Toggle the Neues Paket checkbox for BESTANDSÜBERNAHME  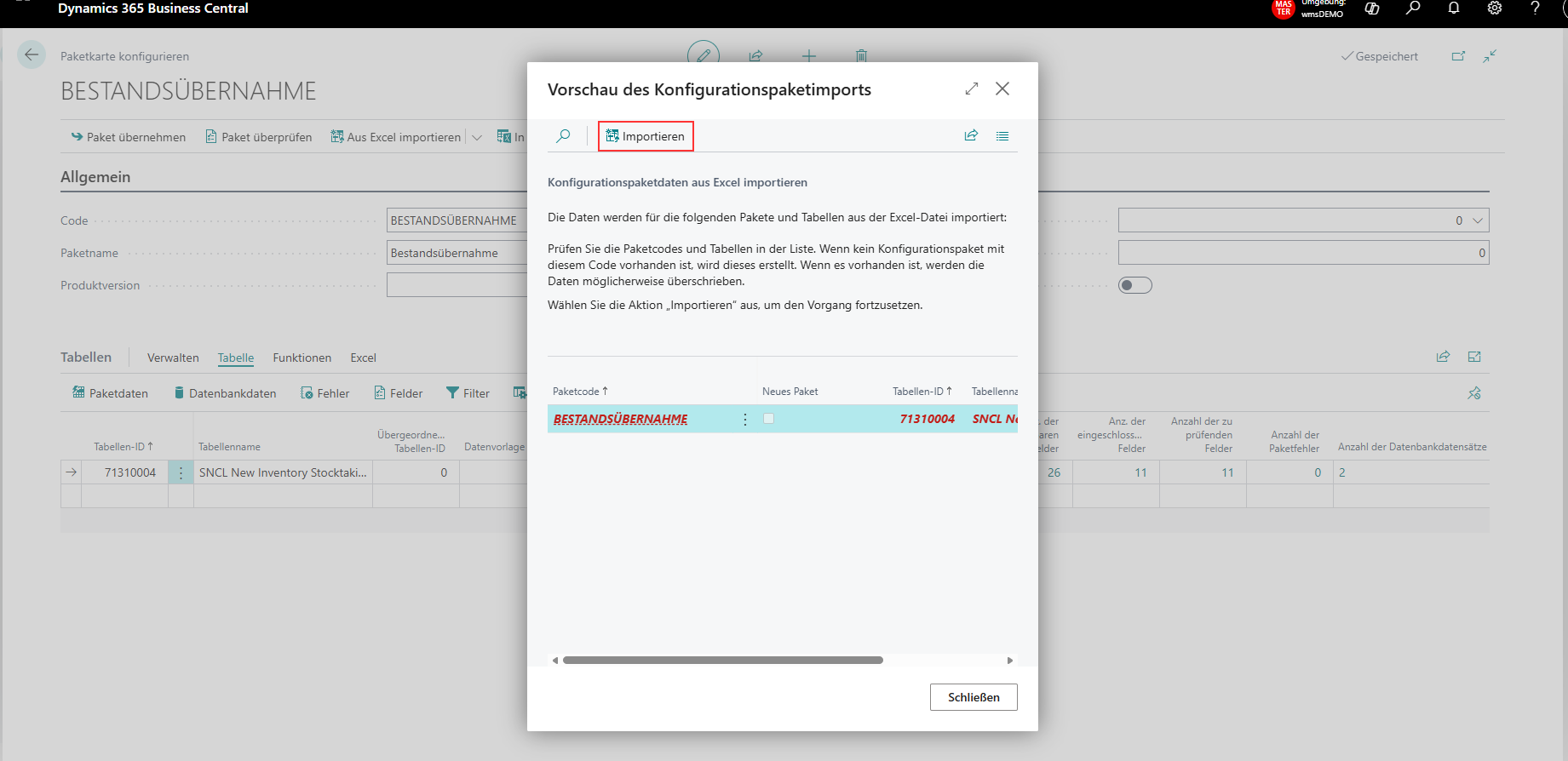(768, 419)
